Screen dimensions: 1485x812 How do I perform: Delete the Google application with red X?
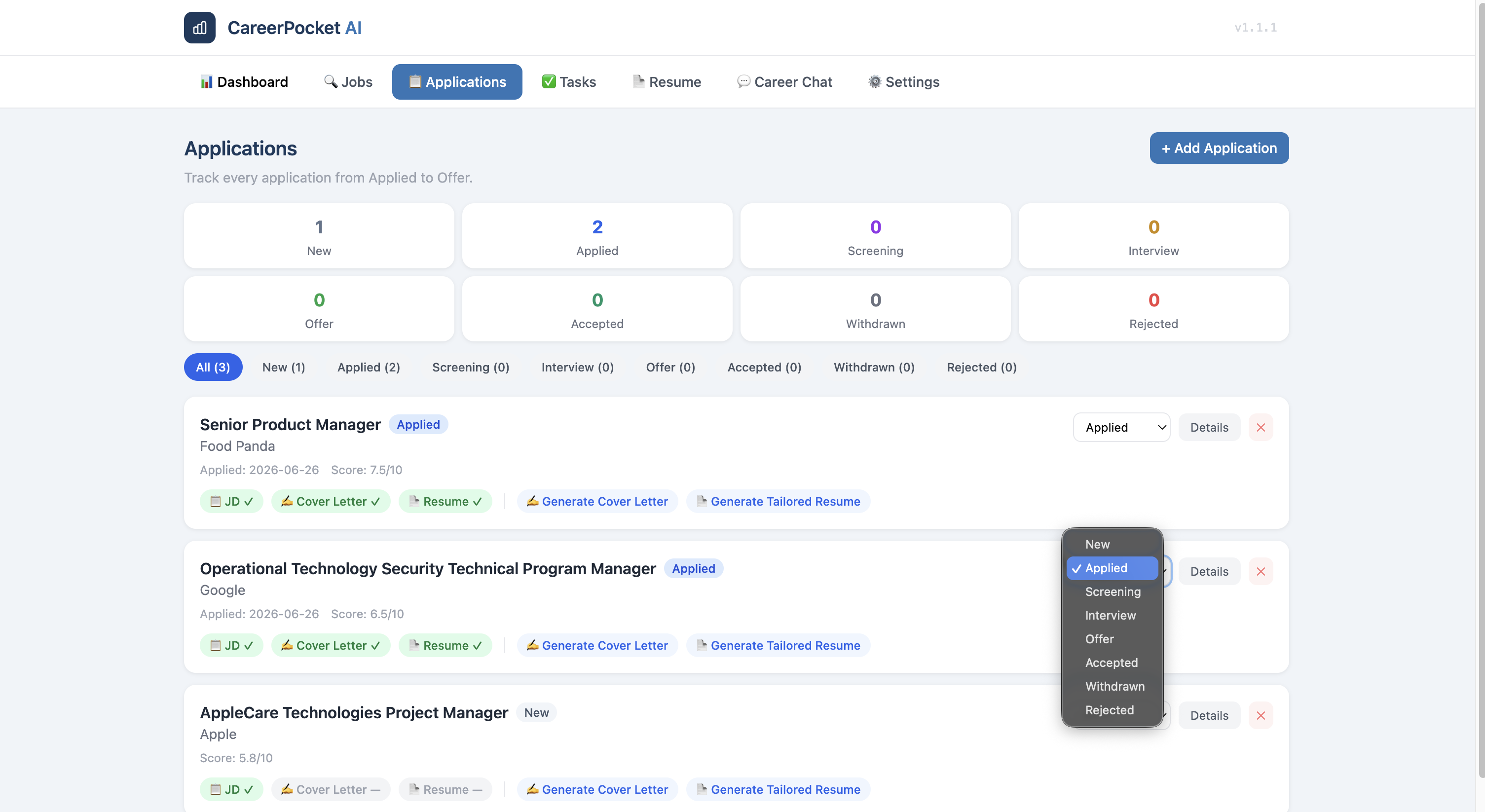click(1261, 572)
